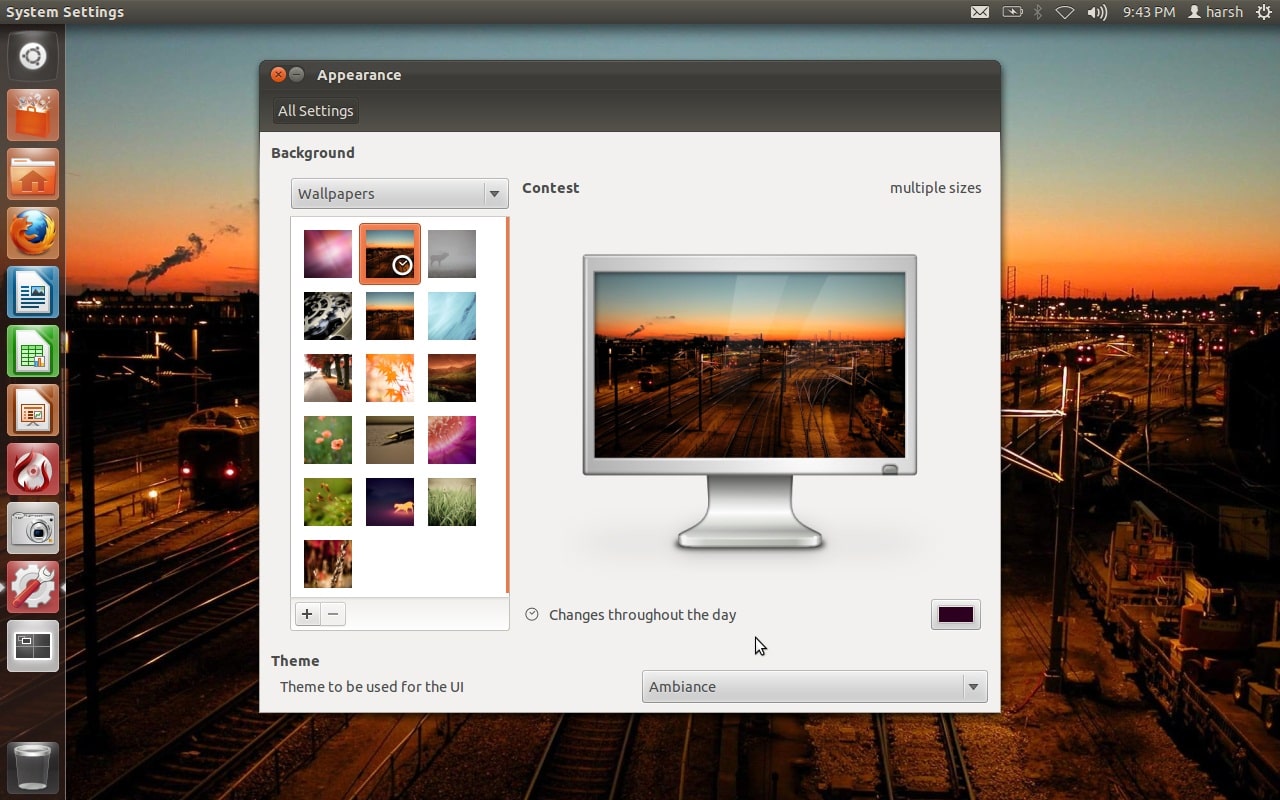
Task: Go back to All Settings
Action: click(x=315, y=111)
